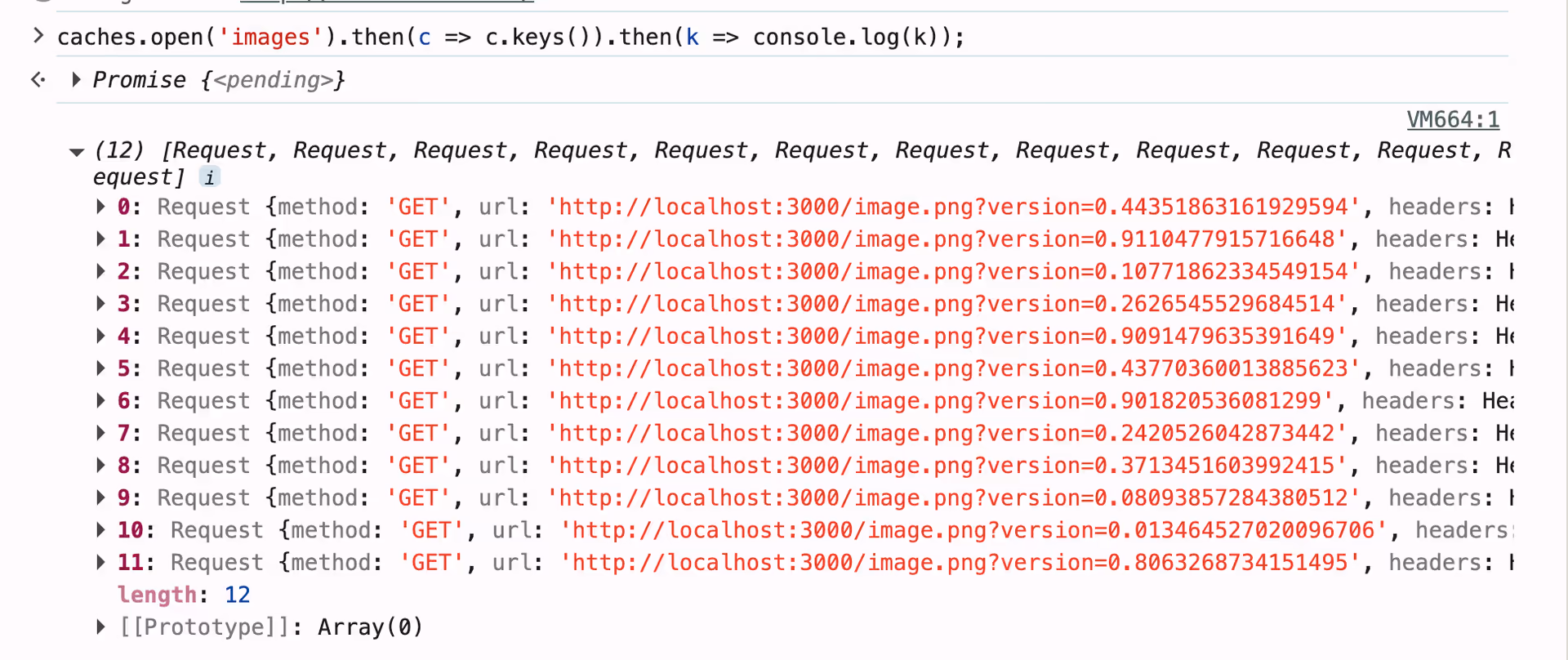Click URL ending version=0.10771862334549154
The width and height of the screenshot is (1568, 660).
click(x=953, y=271)
